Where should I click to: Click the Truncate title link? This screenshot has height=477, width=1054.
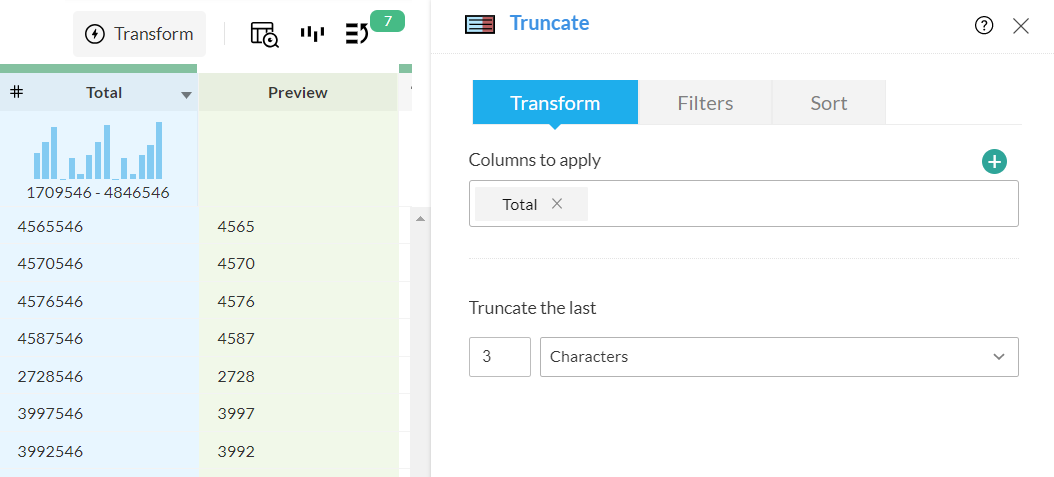coord(549,23)
